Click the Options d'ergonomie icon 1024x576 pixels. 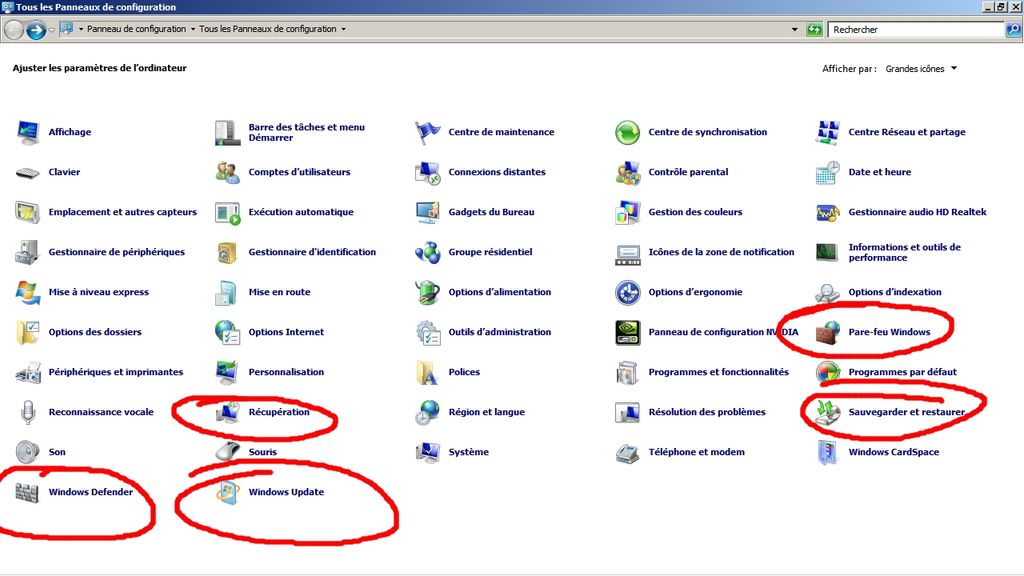[628, 292]
